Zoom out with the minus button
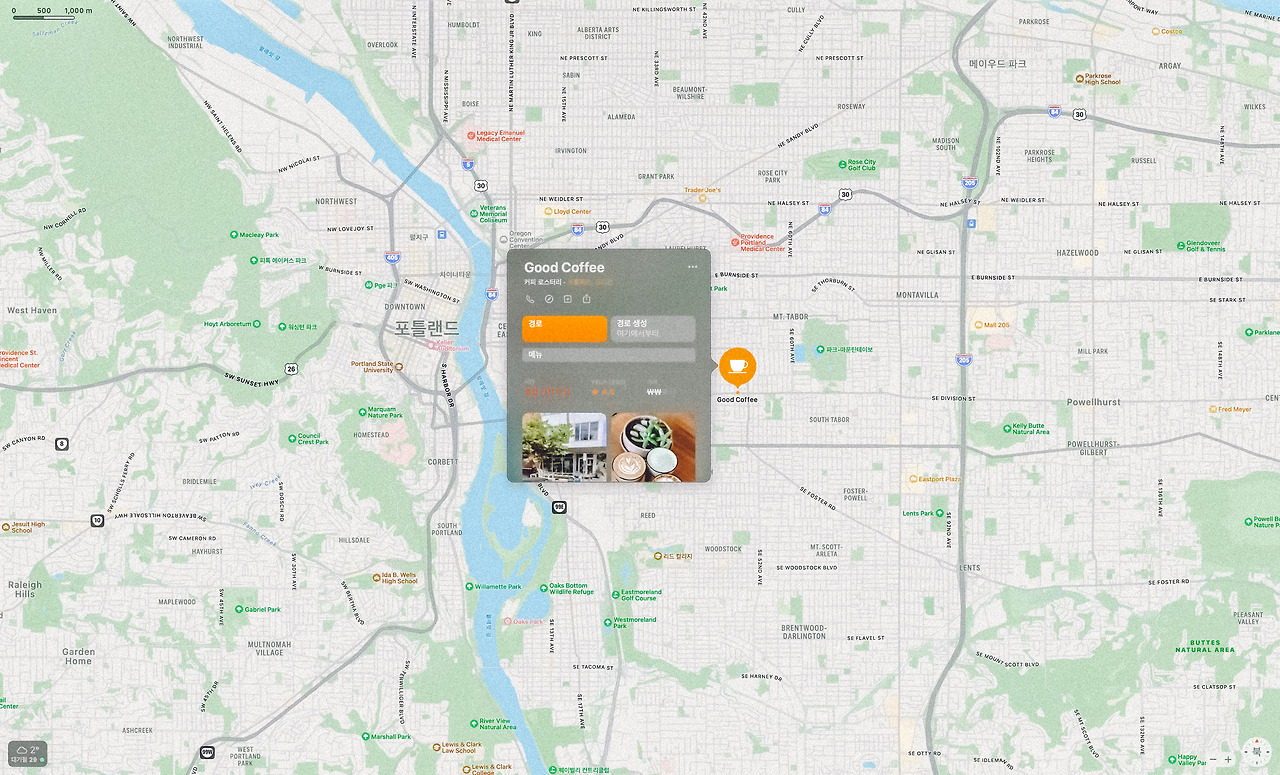Image resolution: width=1280 pixels, height=775 pixels. [x=1213, y=760]
